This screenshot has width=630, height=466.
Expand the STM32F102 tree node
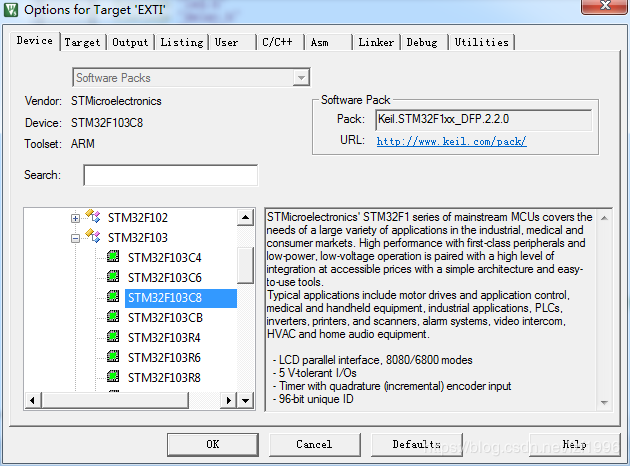75,219
